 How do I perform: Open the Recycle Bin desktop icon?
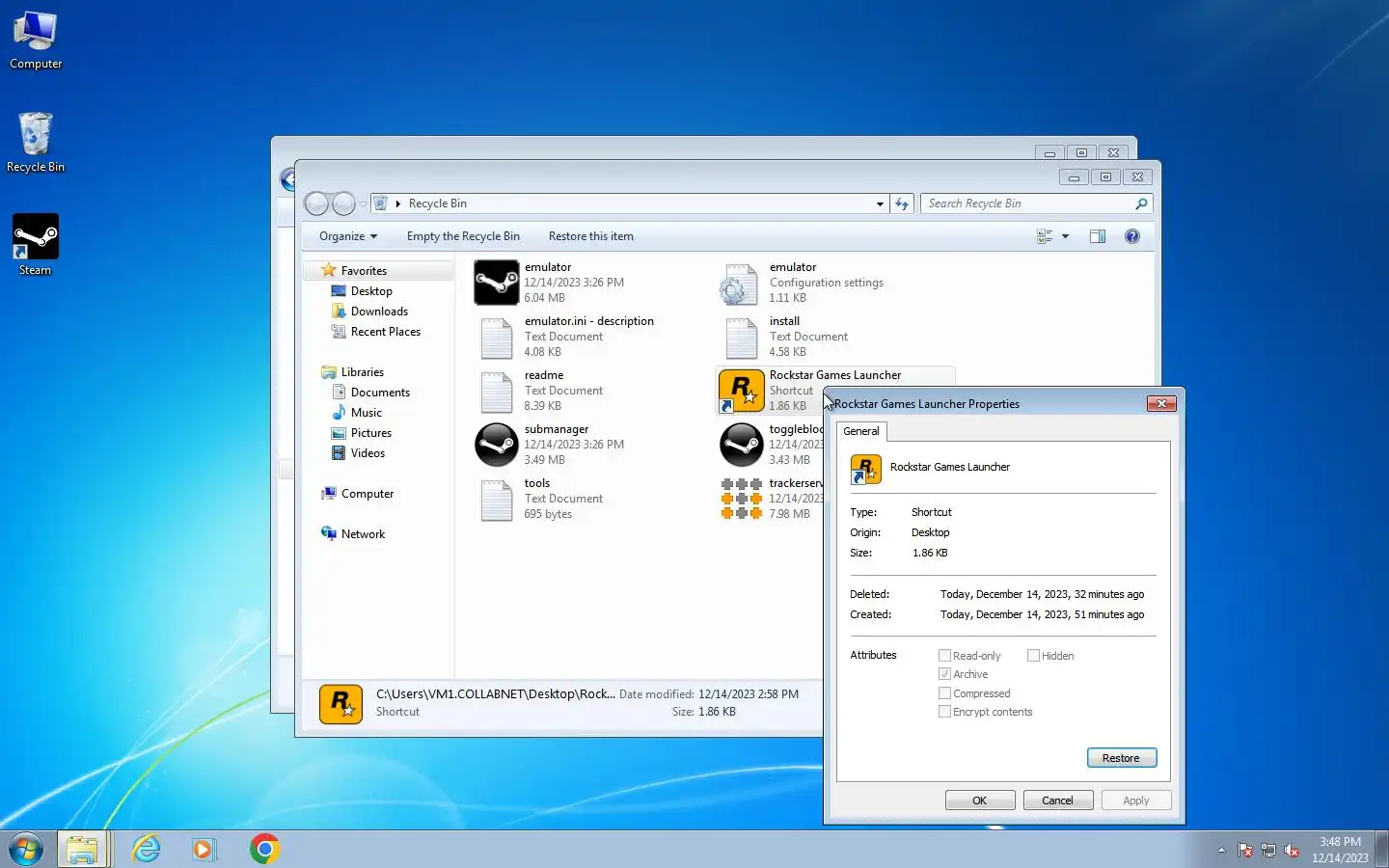[36, 143]
